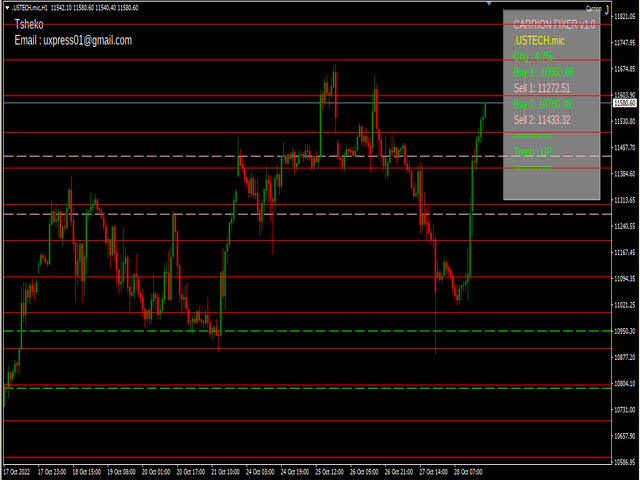Click the 26 Oct 21:00 time label

[x=399, y=472]
